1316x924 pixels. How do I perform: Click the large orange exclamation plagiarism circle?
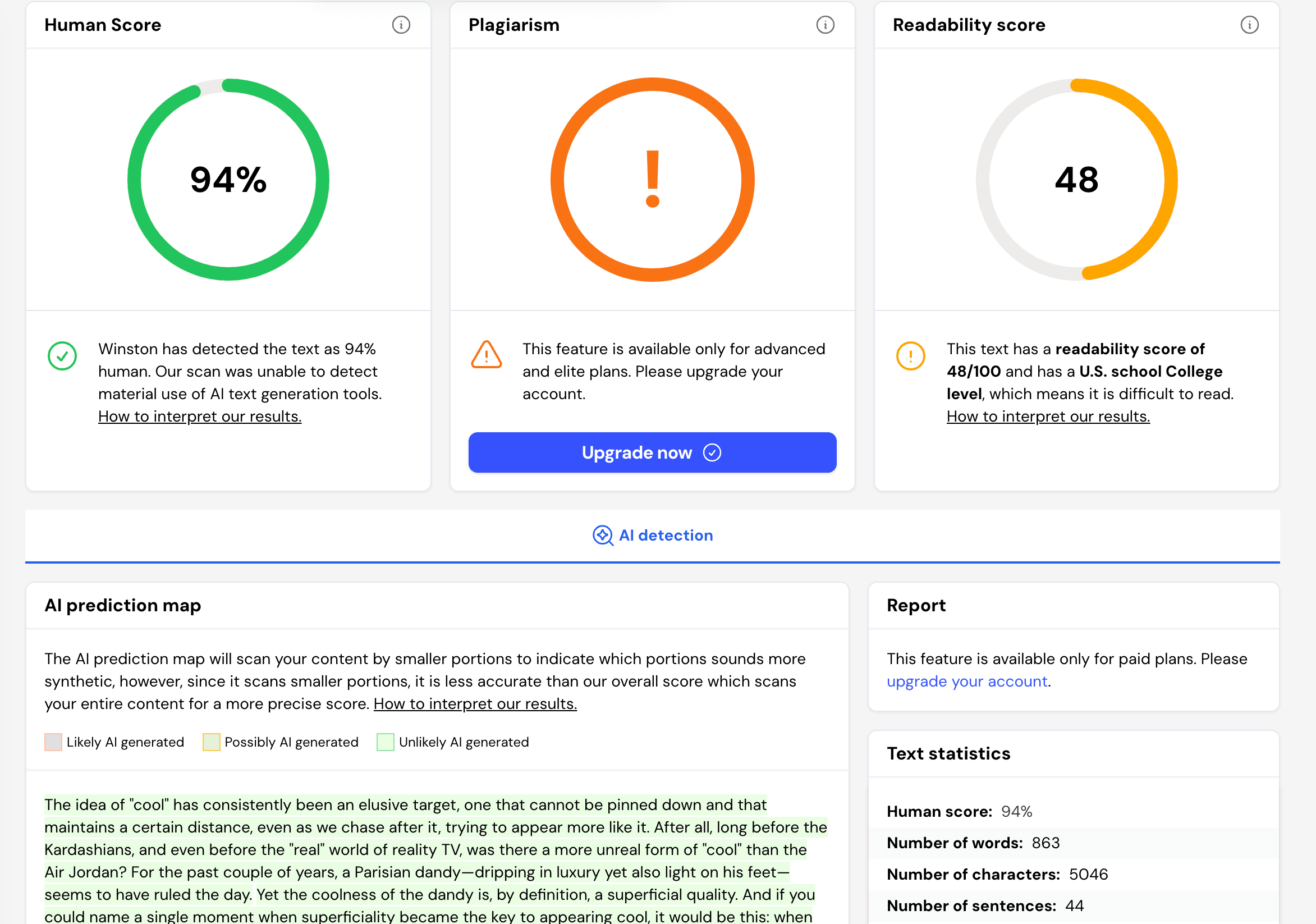point(652,180)
